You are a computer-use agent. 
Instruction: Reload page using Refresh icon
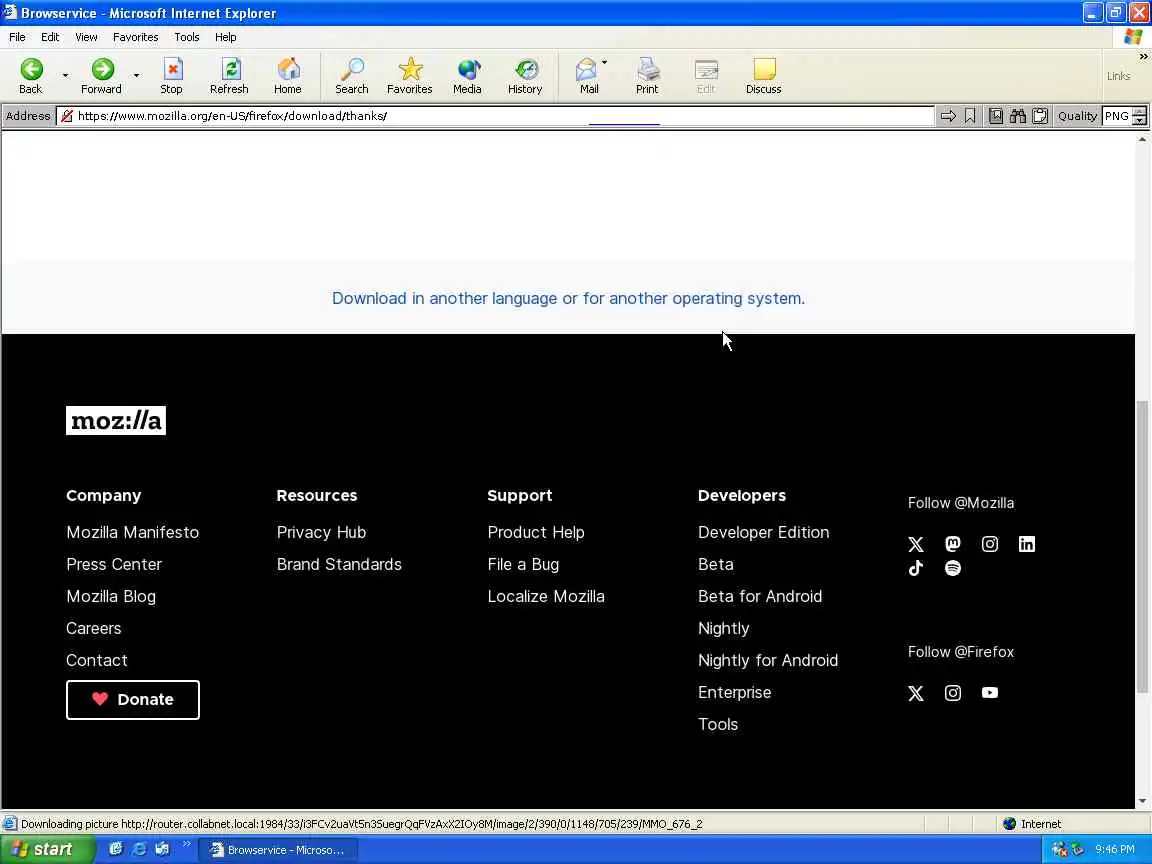click(229, 76)
